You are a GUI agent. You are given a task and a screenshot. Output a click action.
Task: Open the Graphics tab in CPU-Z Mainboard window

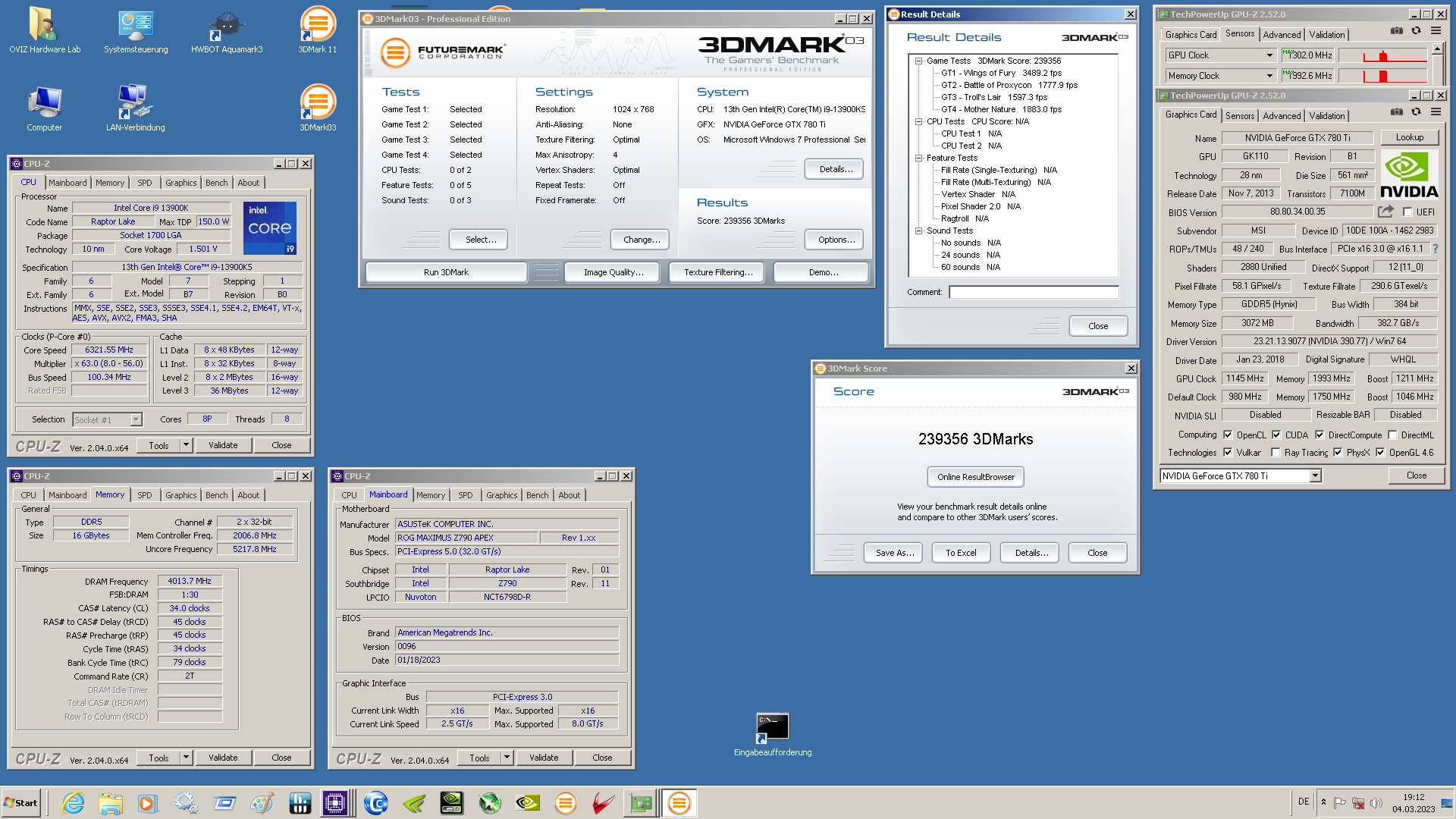502,495
